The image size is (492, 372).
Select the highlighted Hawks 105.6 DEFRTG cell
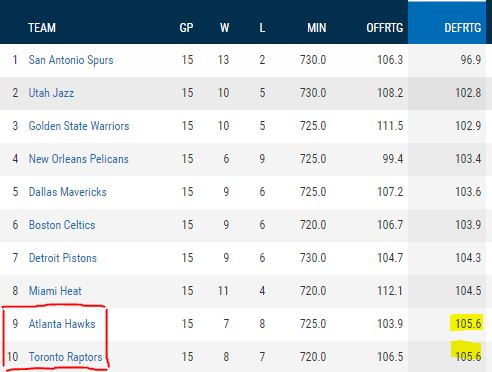(466, 323)
